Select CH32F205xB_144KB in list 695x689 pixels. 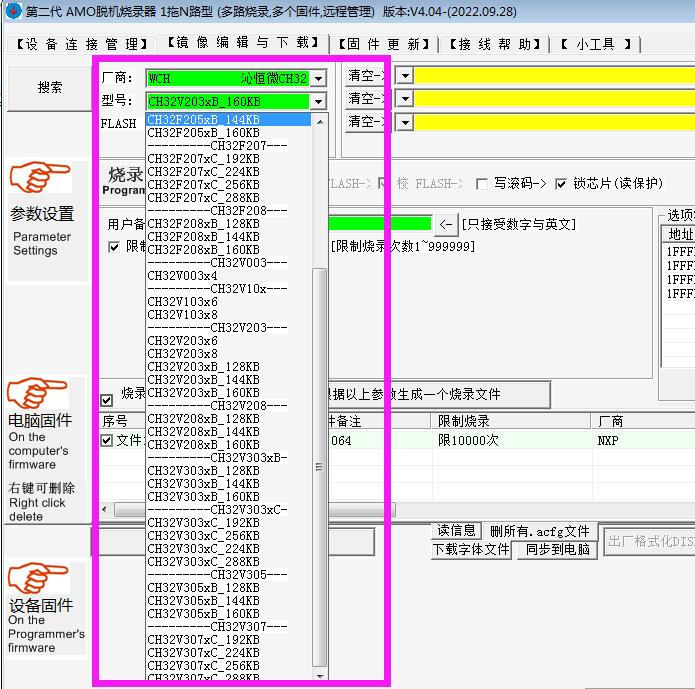point(229,120)
